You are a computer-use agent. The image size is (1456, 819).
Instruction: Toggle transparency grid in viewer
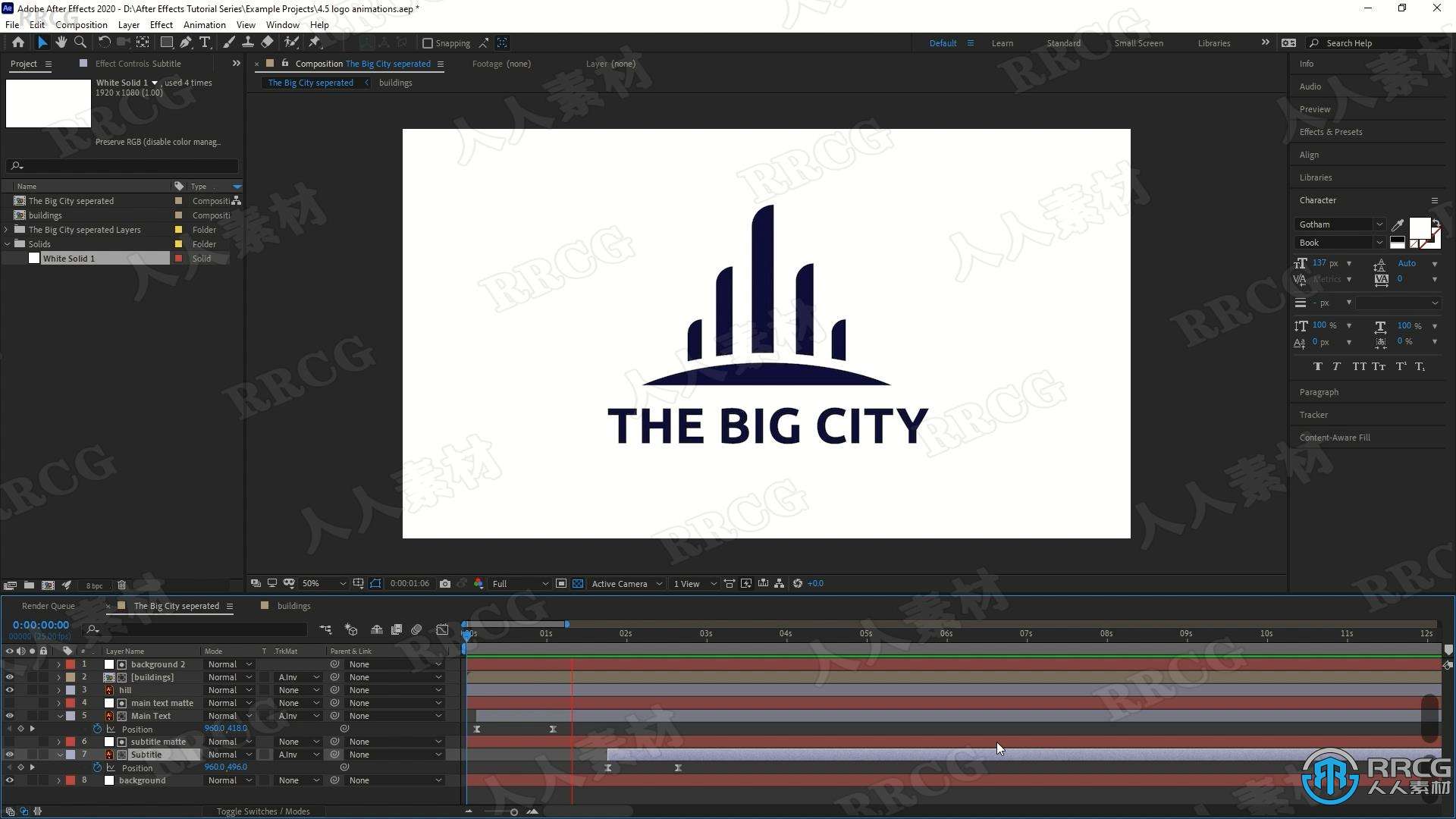pyautogui.click(x=578, y=584)
